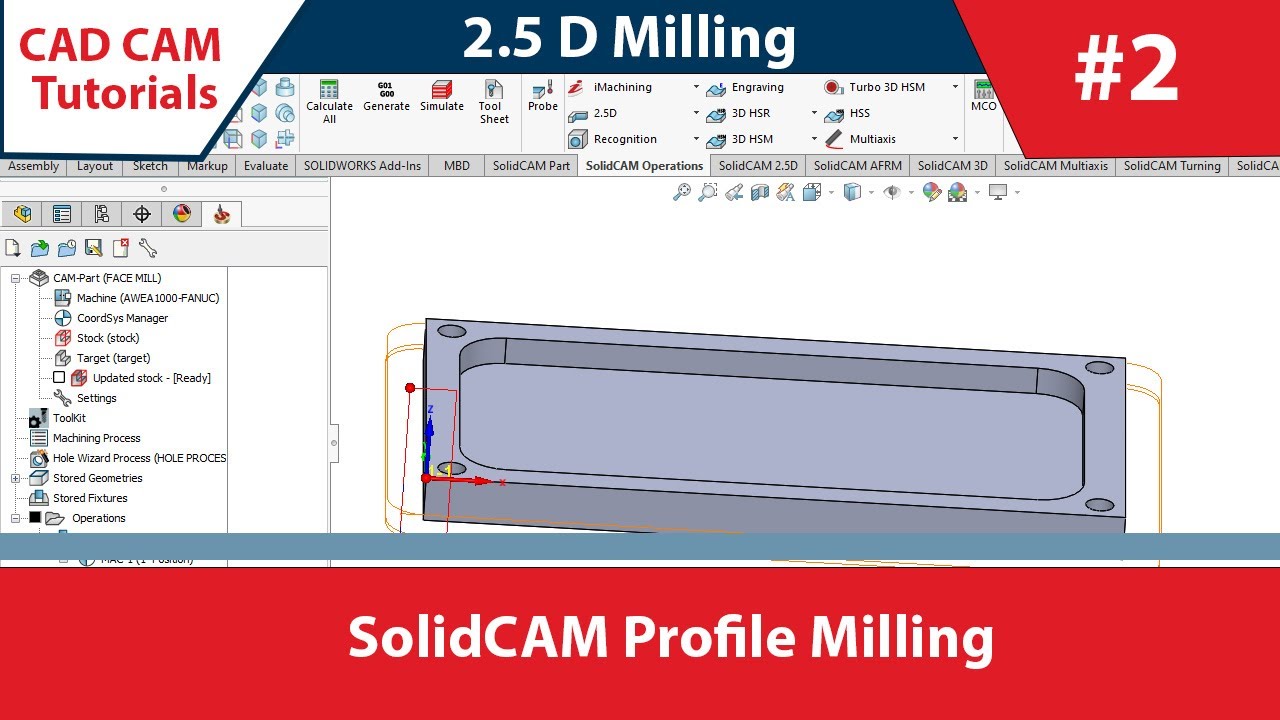Click the new CAM-Part page icon
Screen dimensions: 1280x720
(13, 248)
